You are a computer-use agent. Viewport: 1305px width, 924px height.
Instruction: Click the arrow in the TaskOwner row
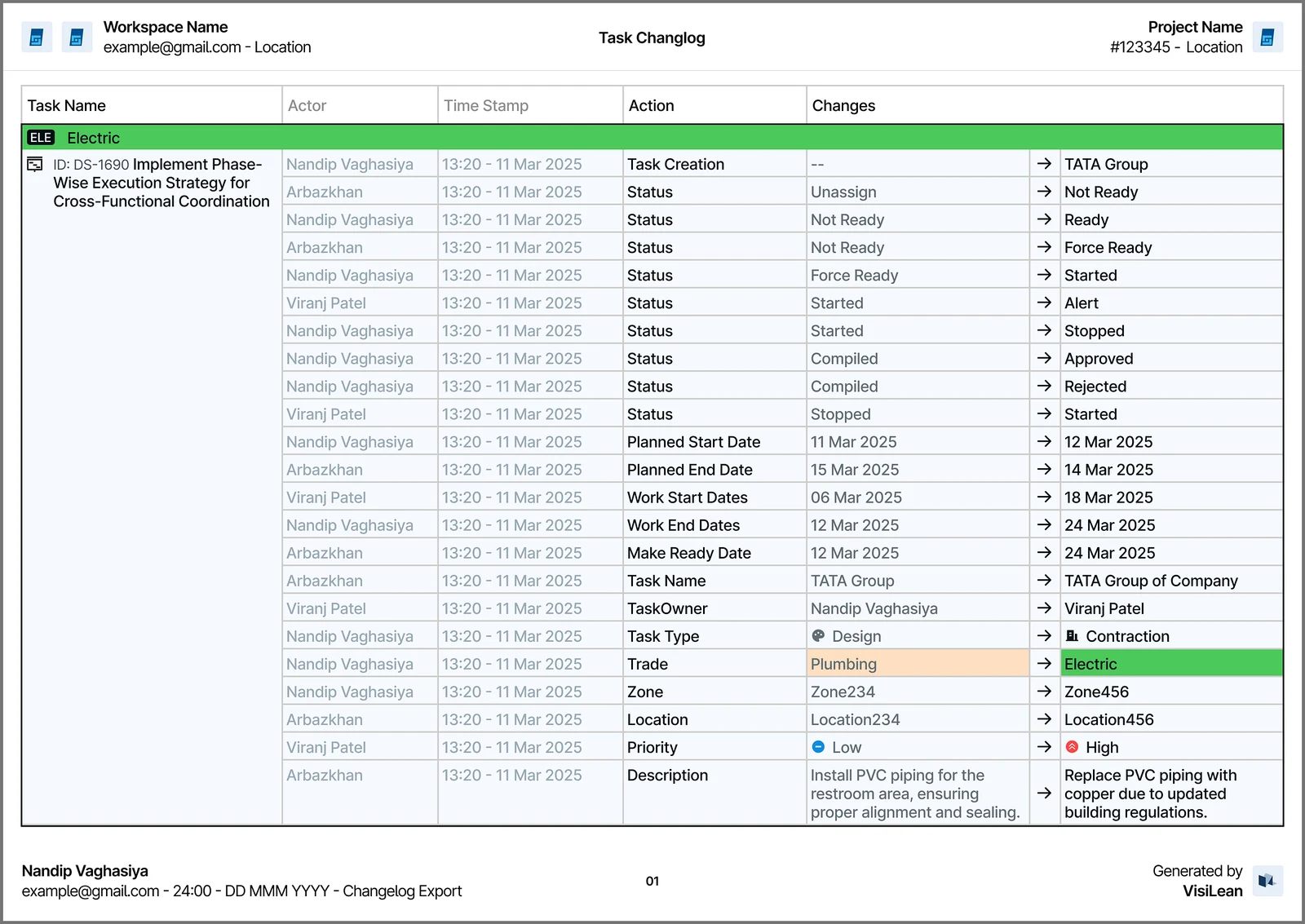point(1044,608)
